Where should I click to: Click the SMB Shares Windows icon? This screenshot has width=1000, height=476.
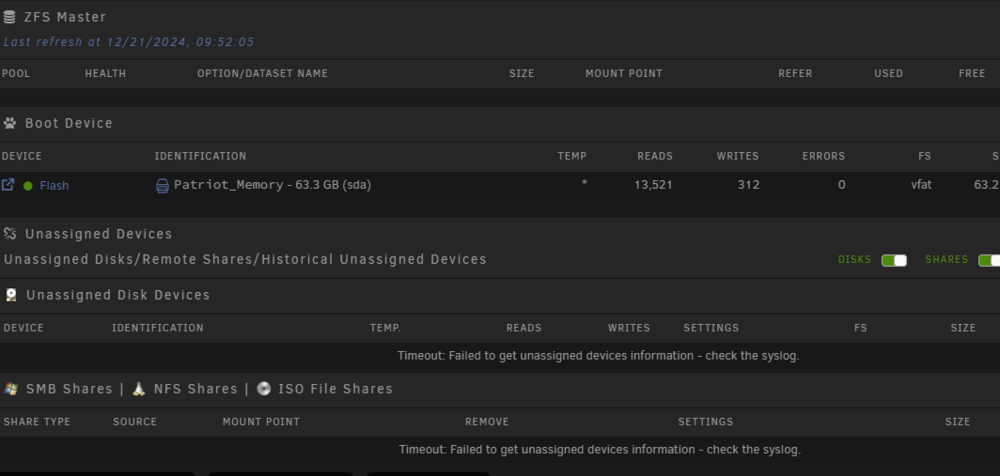click(x=11, y=389)
